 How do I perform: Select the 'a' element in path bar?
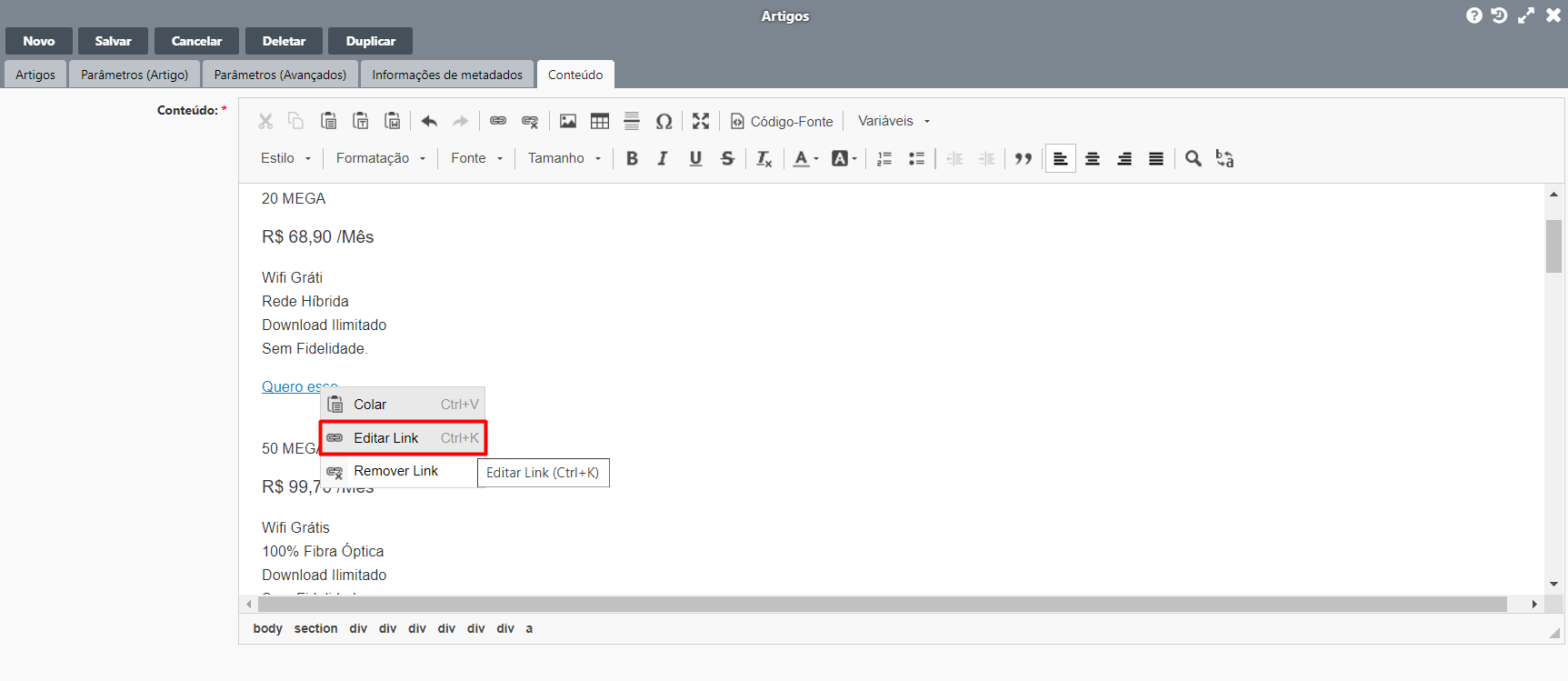coord(529,628)
